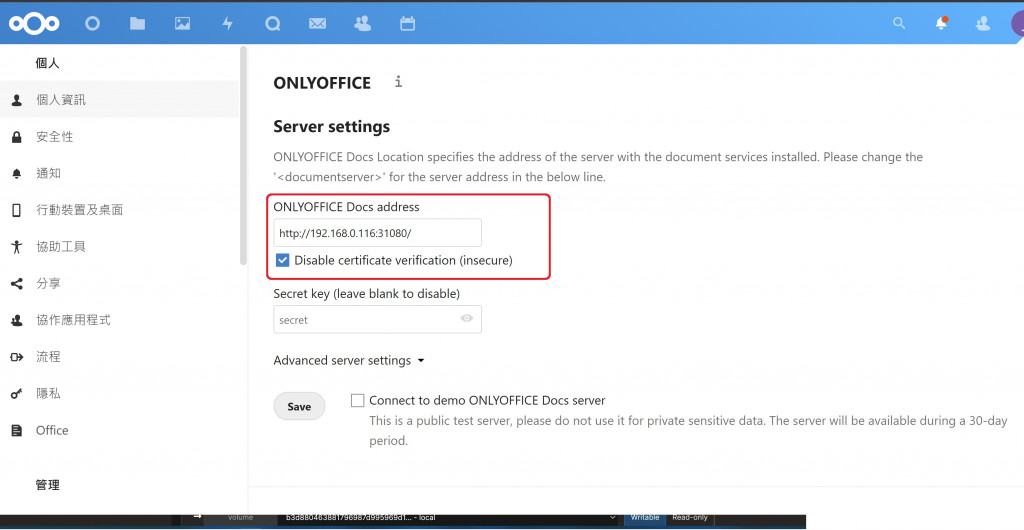Open the top bar search magnifier
This screenshot has height=530, width=1024.
pos(899,23)
